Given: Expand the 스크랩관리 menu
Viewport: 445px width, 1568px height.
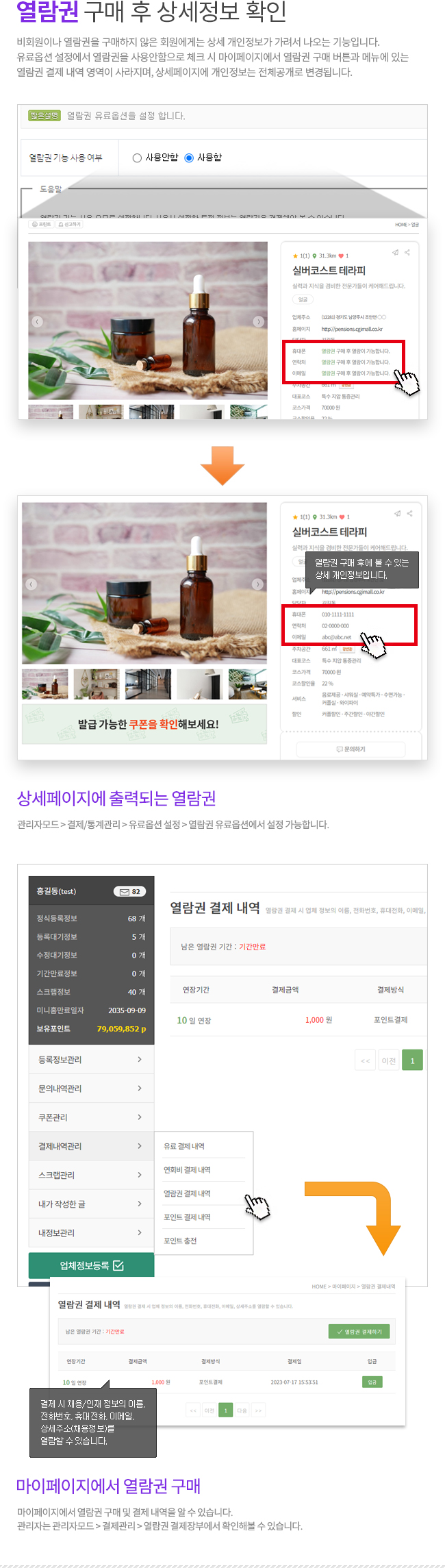Looking at the screenshot, I should click(x=91, y=1175).
